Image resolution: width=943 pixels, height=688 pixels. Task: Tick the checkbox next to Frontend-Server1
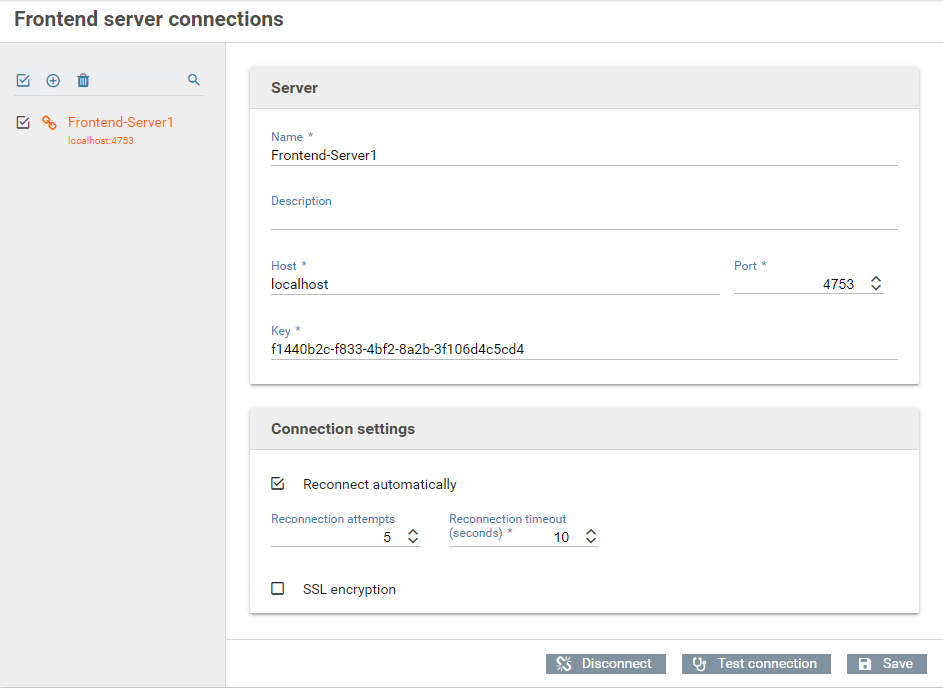[23, 123]
